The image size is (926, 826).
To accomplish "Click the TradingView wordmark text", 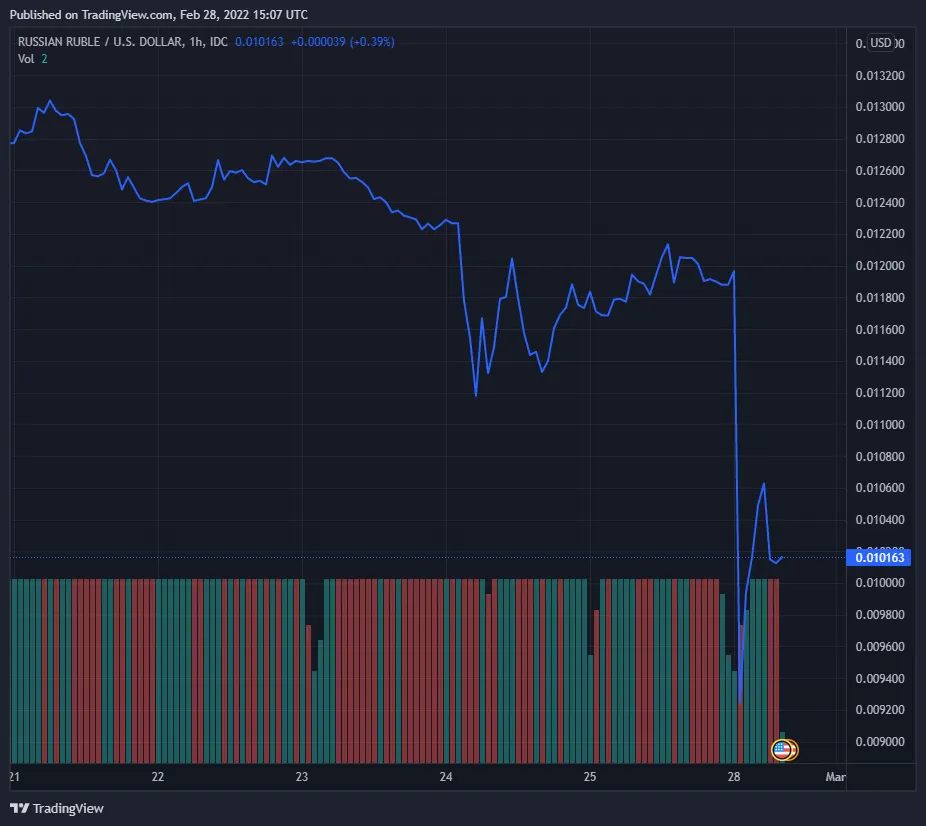I will coord(68,808).
